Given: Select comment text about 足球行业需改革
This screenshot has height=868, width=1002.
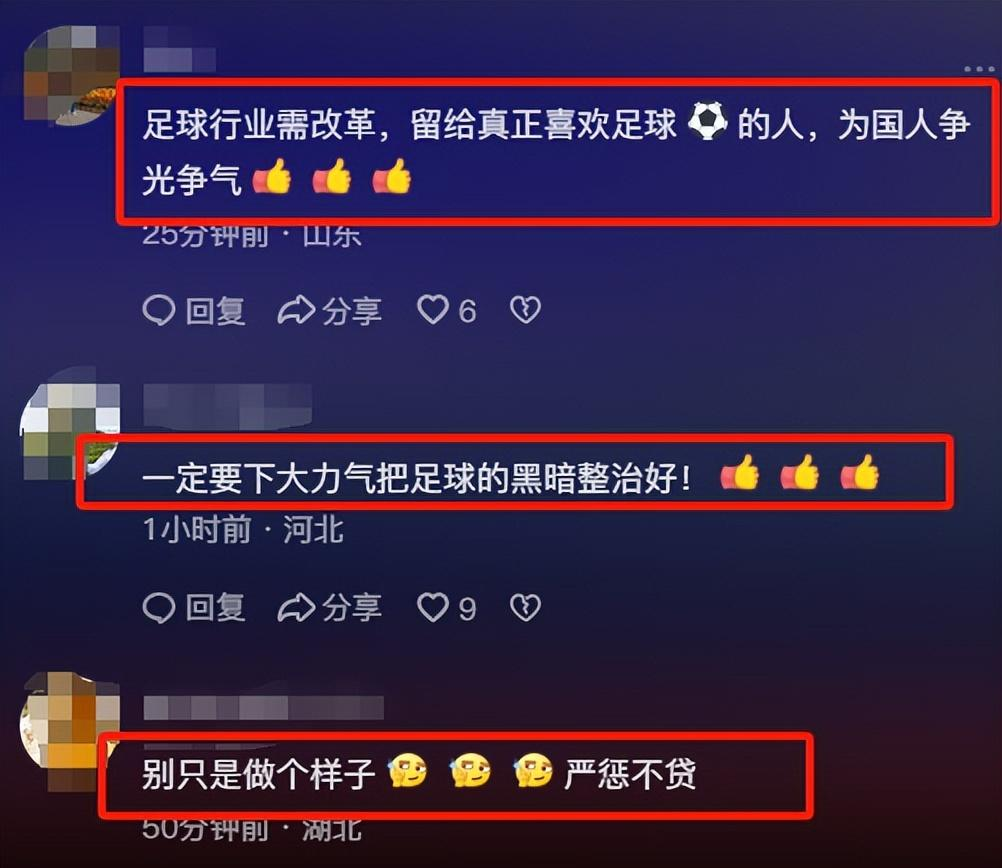Looking at the screenshot, I should [x=556, y=151].
